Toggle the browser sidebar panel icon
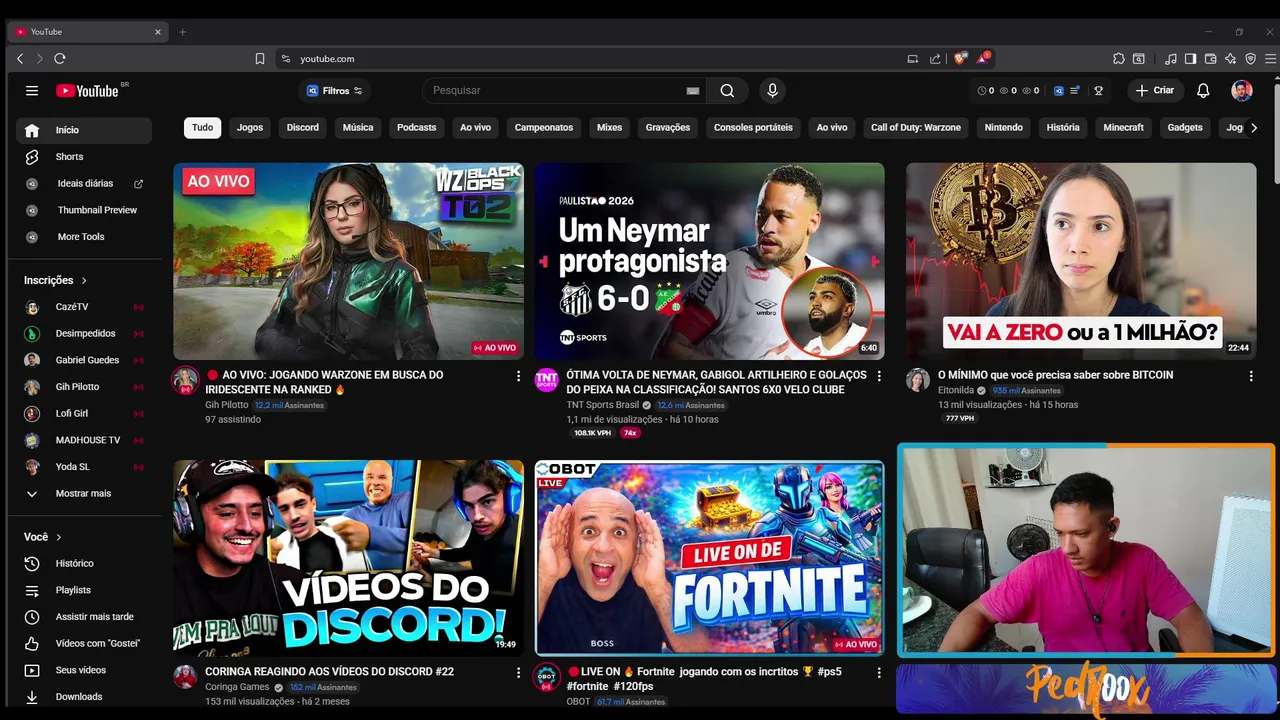The height and width of the screenshot is (720, 1280). point(1190,59)
